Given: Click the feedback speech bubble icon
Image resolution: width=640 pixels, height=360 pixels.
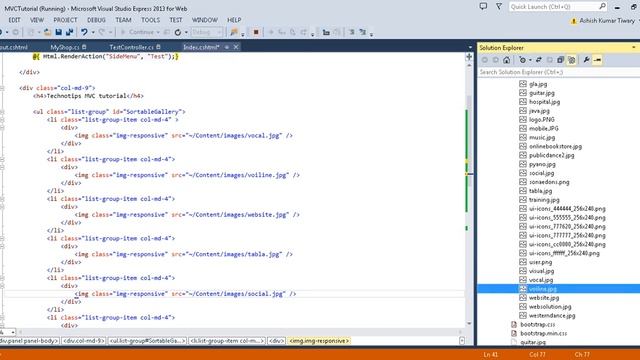Looking at the screenshot, I should [483, 6].
